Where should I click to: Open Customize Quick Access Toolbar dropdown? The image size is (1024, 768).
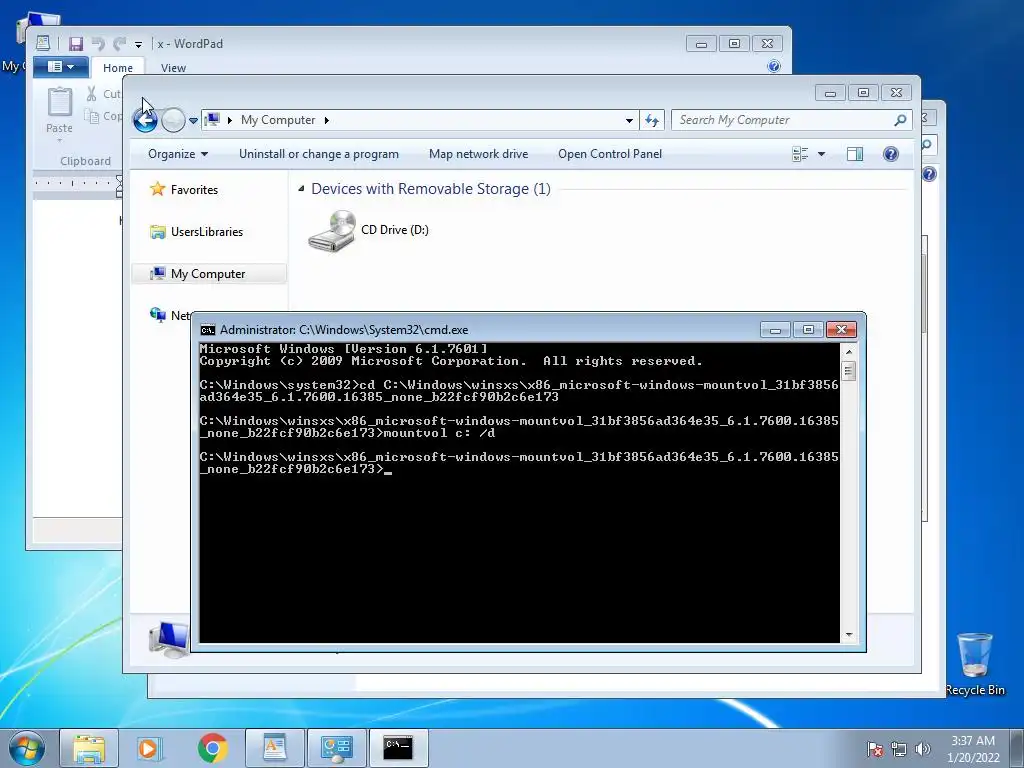[138, 44]
